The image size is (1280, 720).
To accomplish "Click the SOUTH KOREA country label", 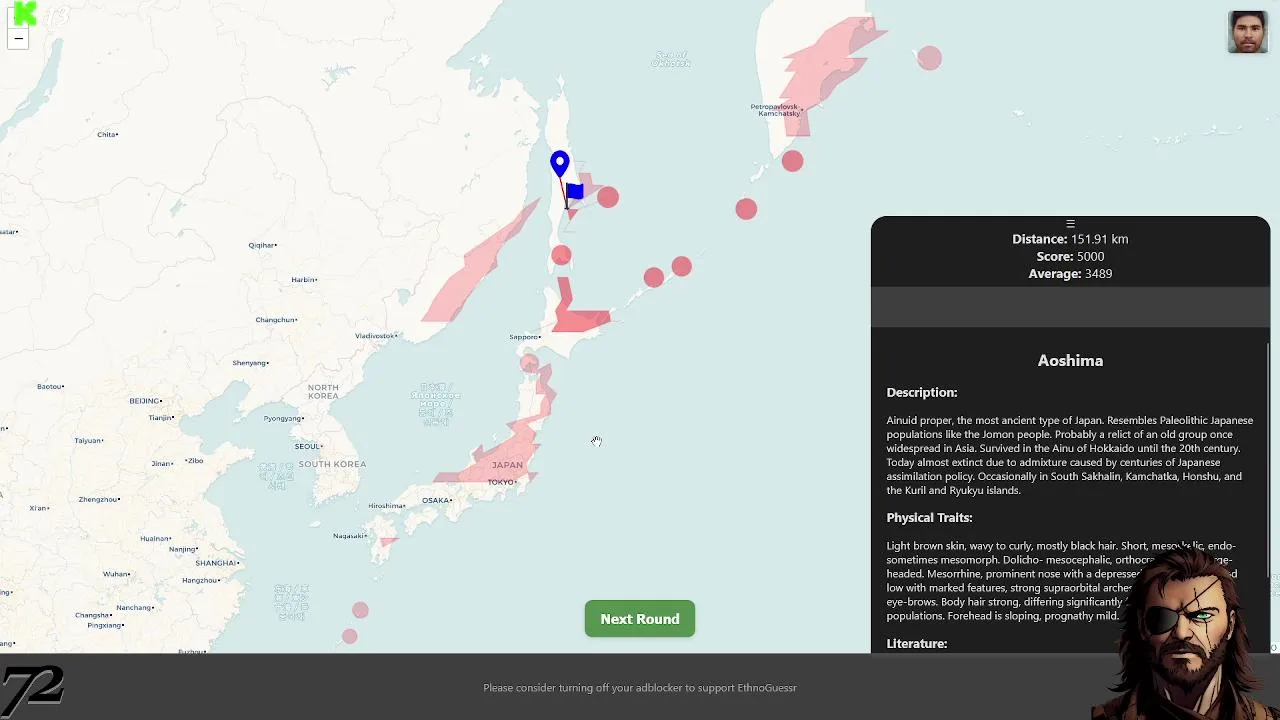I will (x=332, y=464).
